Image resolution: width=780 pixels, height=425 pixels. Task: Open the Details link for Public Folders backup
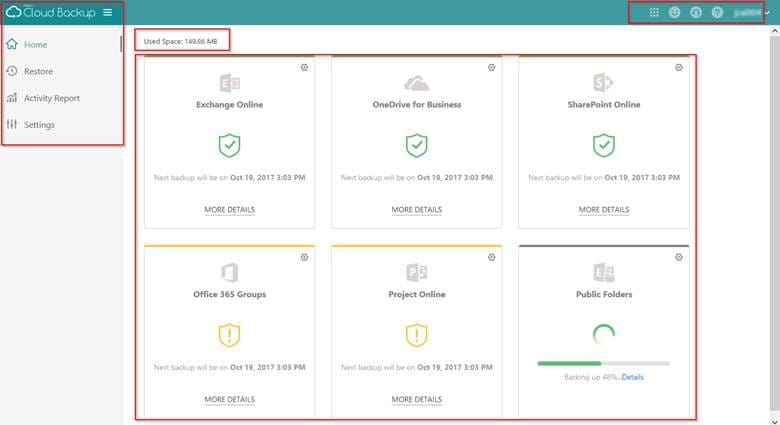[632, 377]
